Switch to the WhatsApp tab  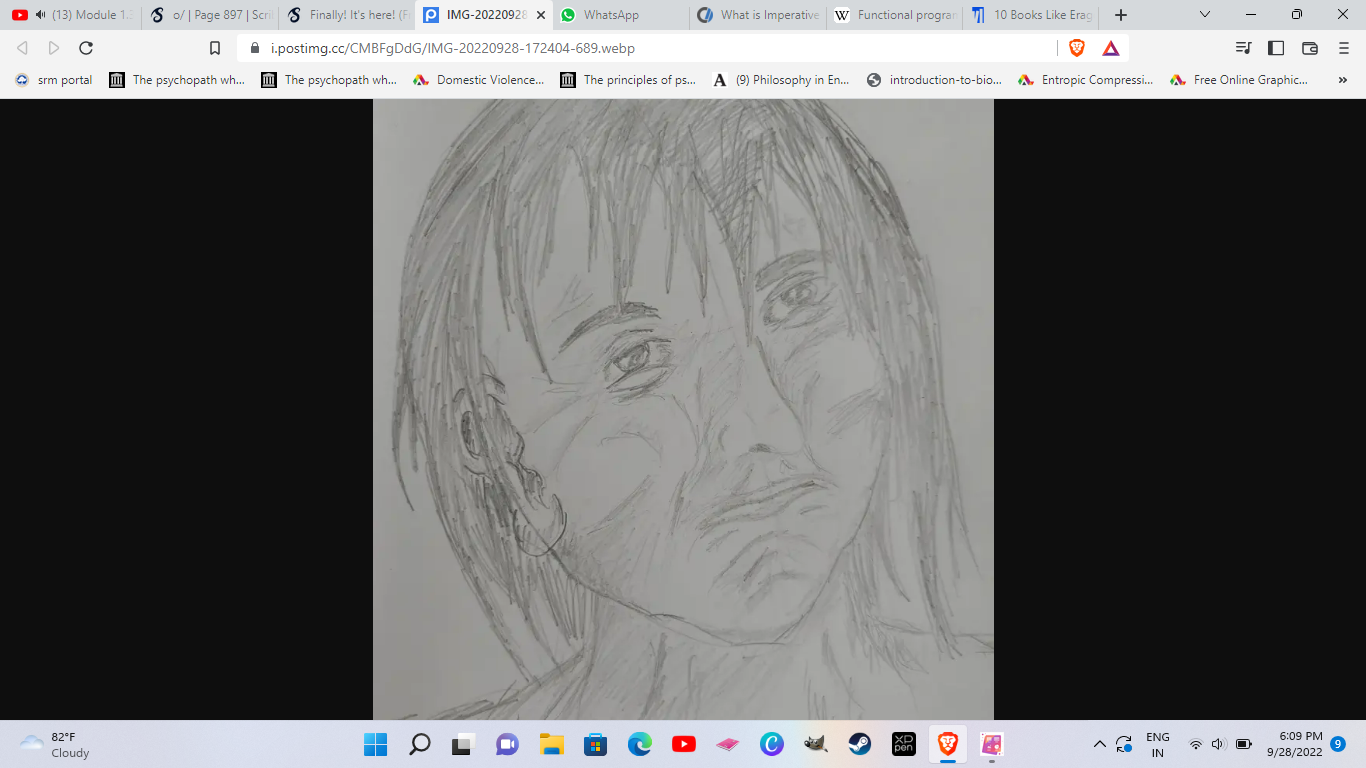[x=610, y=15]
